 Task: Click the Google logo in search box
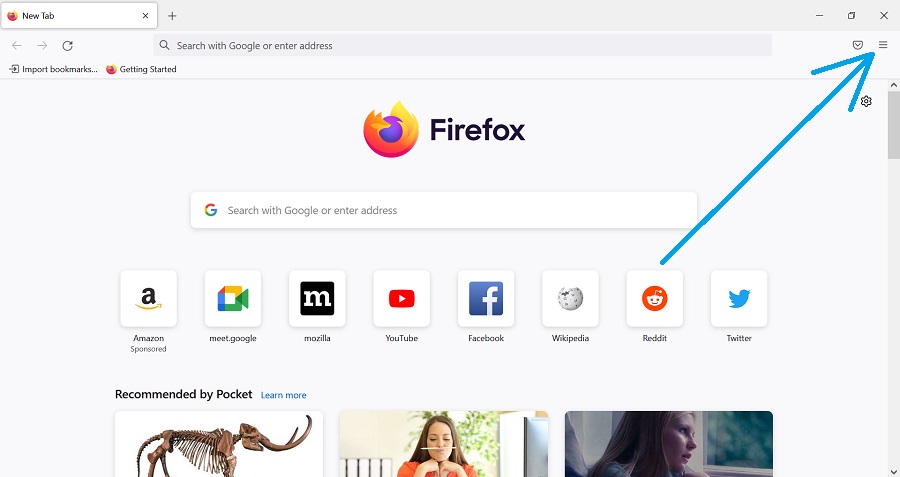click(211, 210)
